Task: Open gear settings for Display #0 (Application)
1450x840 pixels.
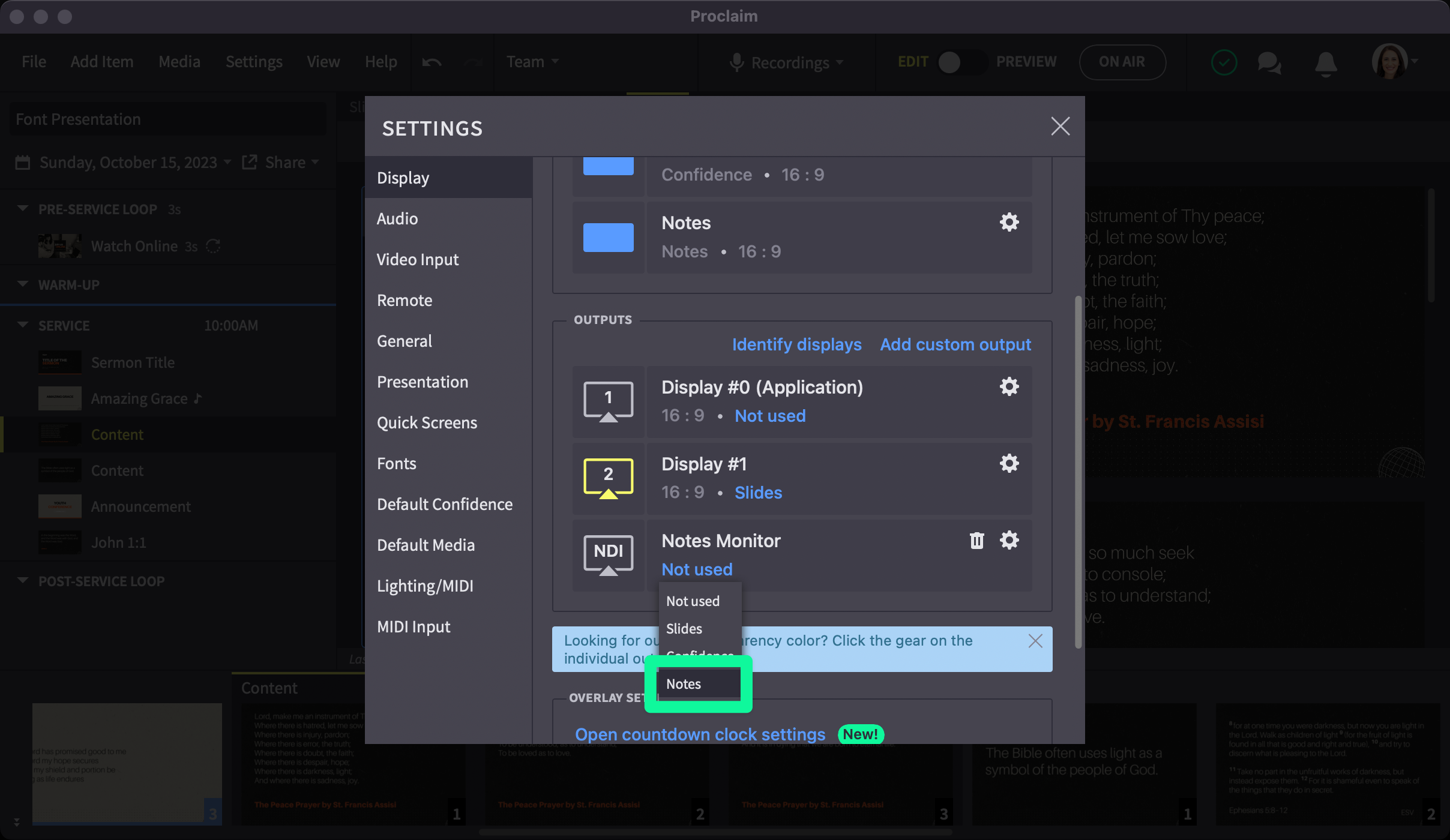Action: pyautogui.click(x=1009, y=386)
